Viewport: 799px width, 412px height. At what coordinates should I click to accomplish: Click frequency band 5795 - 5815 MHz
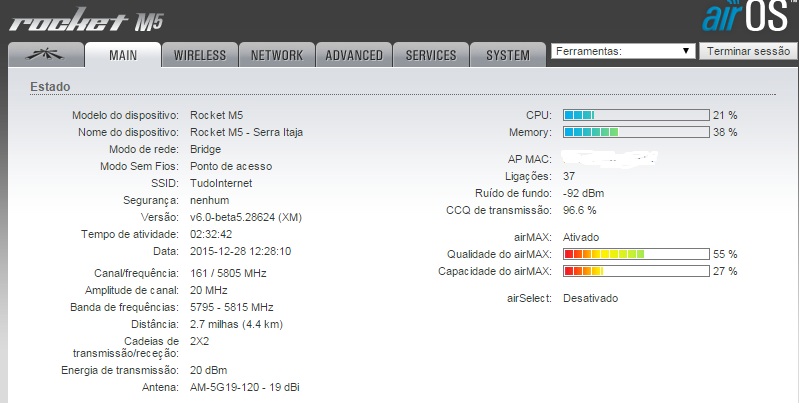tap(232, 307)
